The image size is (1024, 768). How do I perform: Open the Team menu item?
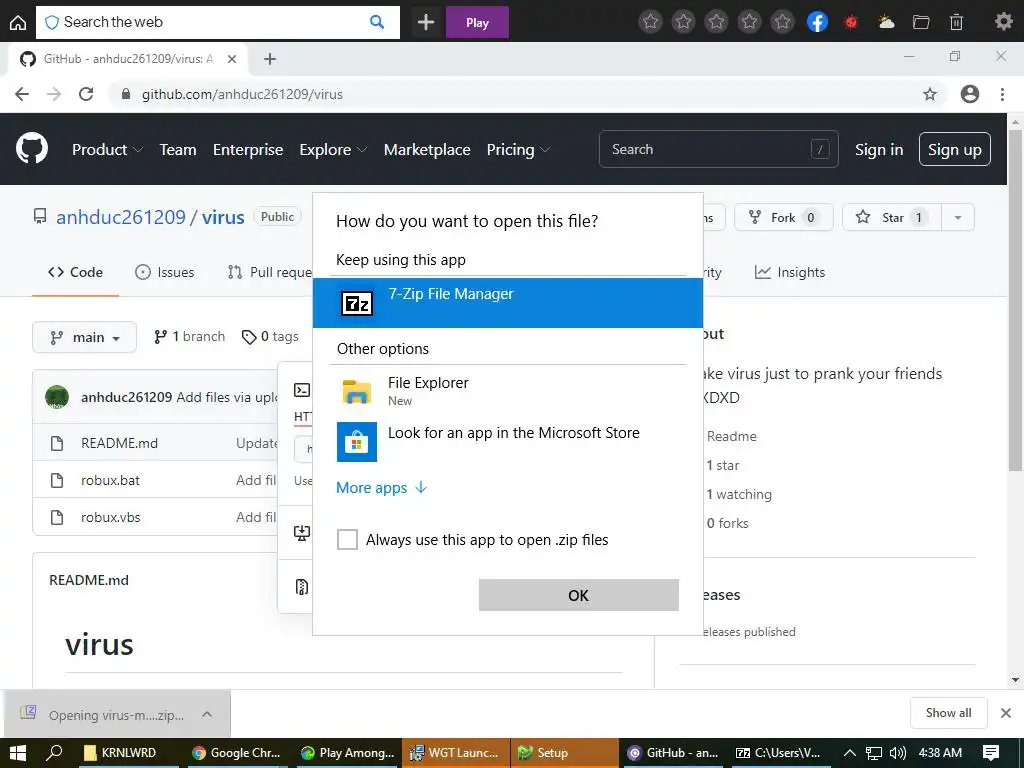(178, 150)
